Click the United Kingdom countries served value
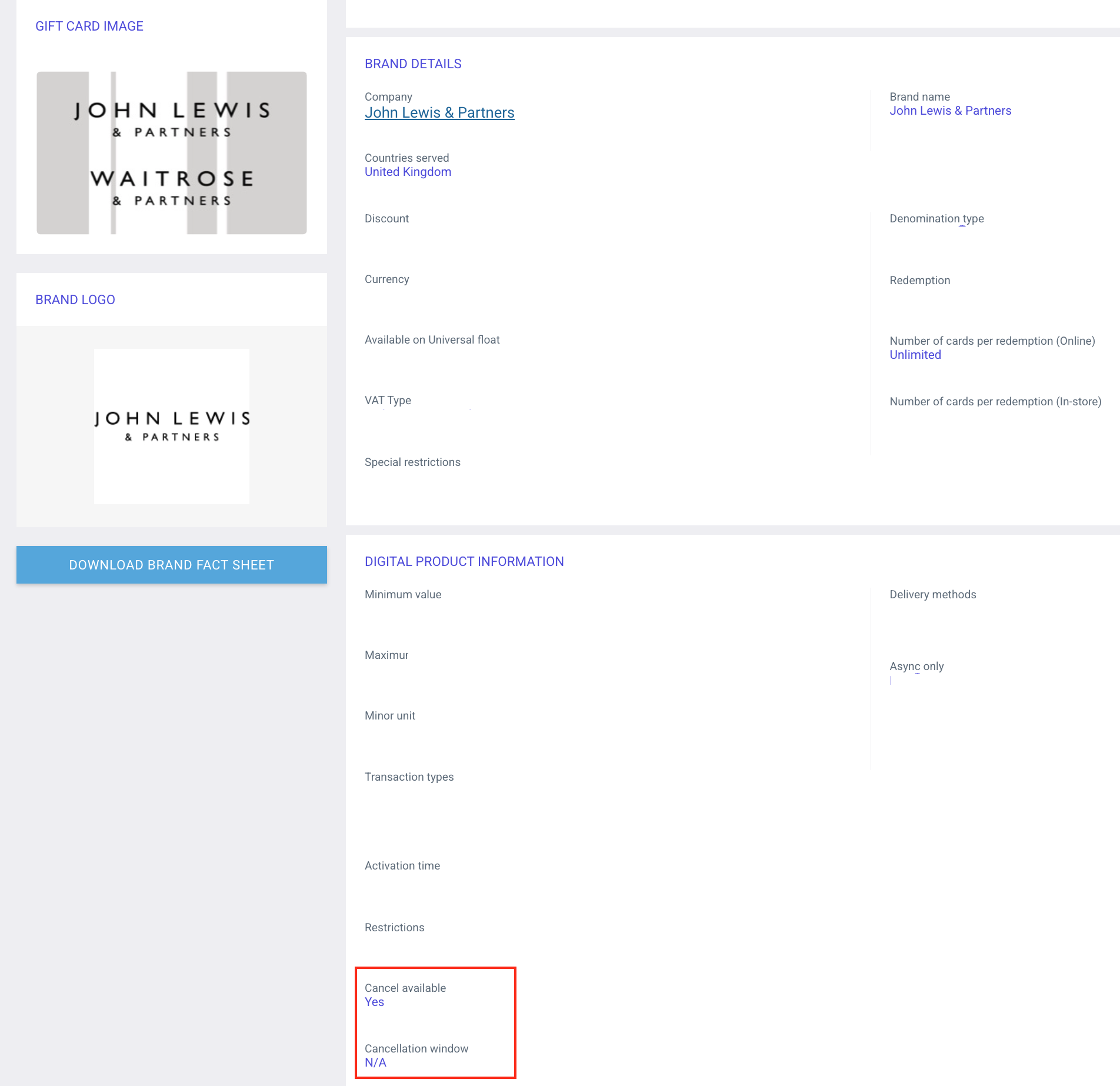 (408, 172)
